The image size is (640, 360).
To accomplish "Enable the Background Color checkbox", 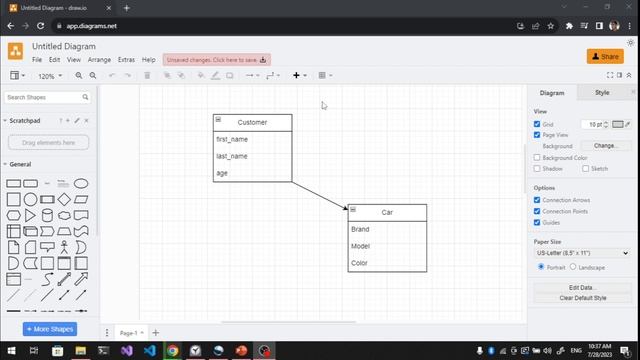I will (537, 158).
